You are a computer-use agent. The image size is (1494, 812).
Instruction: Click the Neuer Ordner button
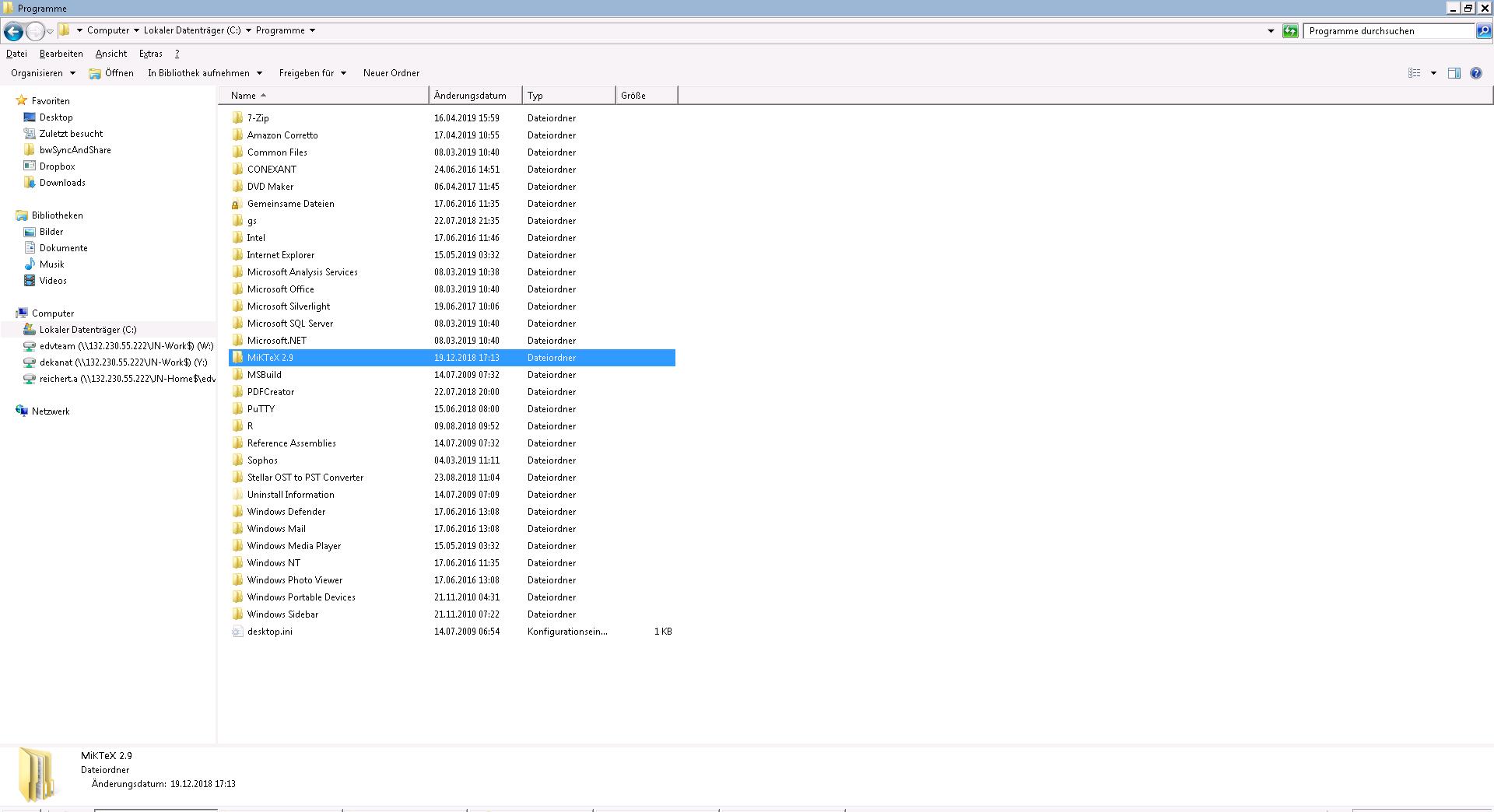click(391, 73)
